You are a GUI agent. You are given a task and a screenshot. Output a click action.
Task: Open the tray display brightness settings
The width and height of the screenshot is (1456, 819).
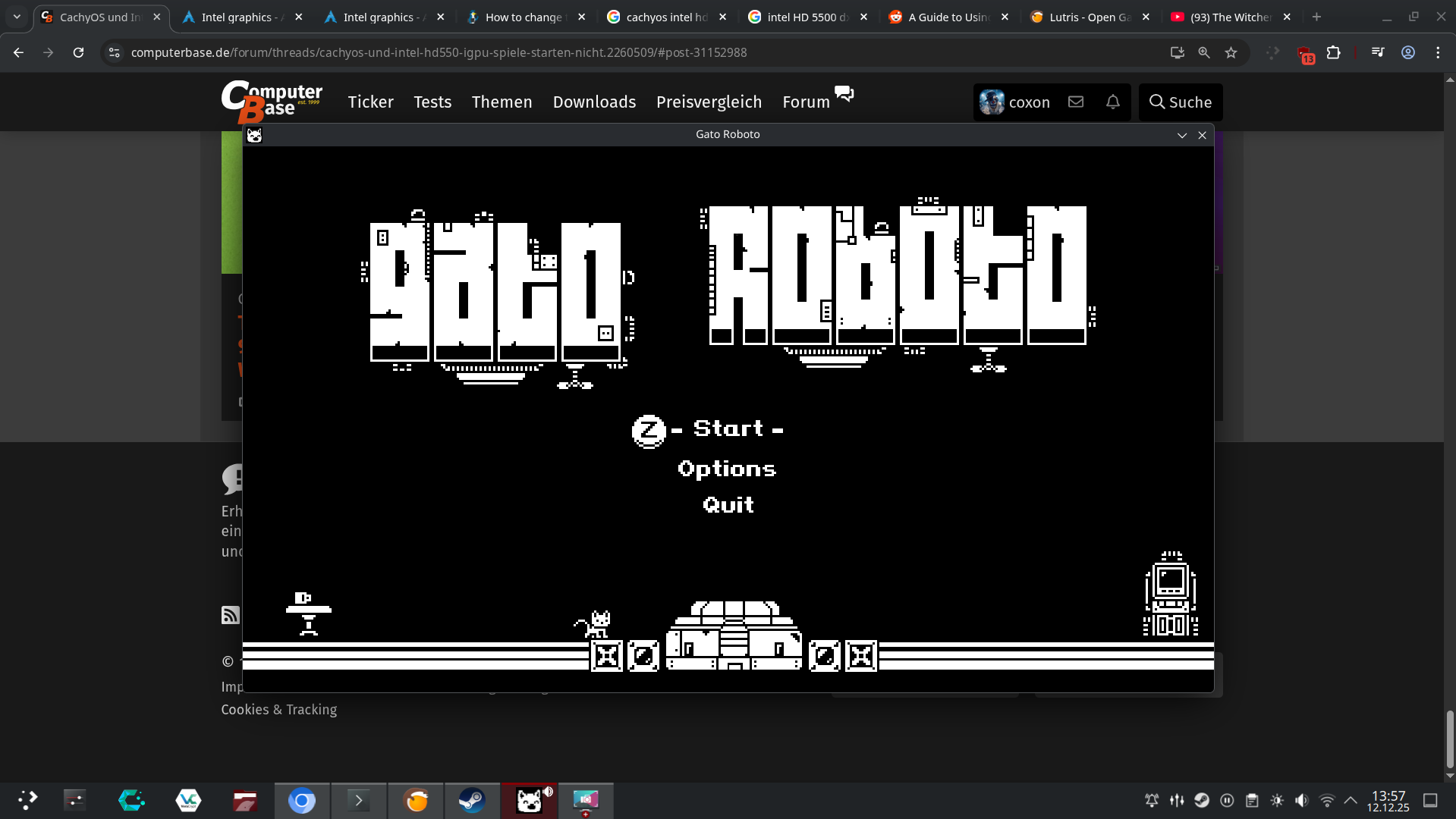click(x=1277, y=800)
